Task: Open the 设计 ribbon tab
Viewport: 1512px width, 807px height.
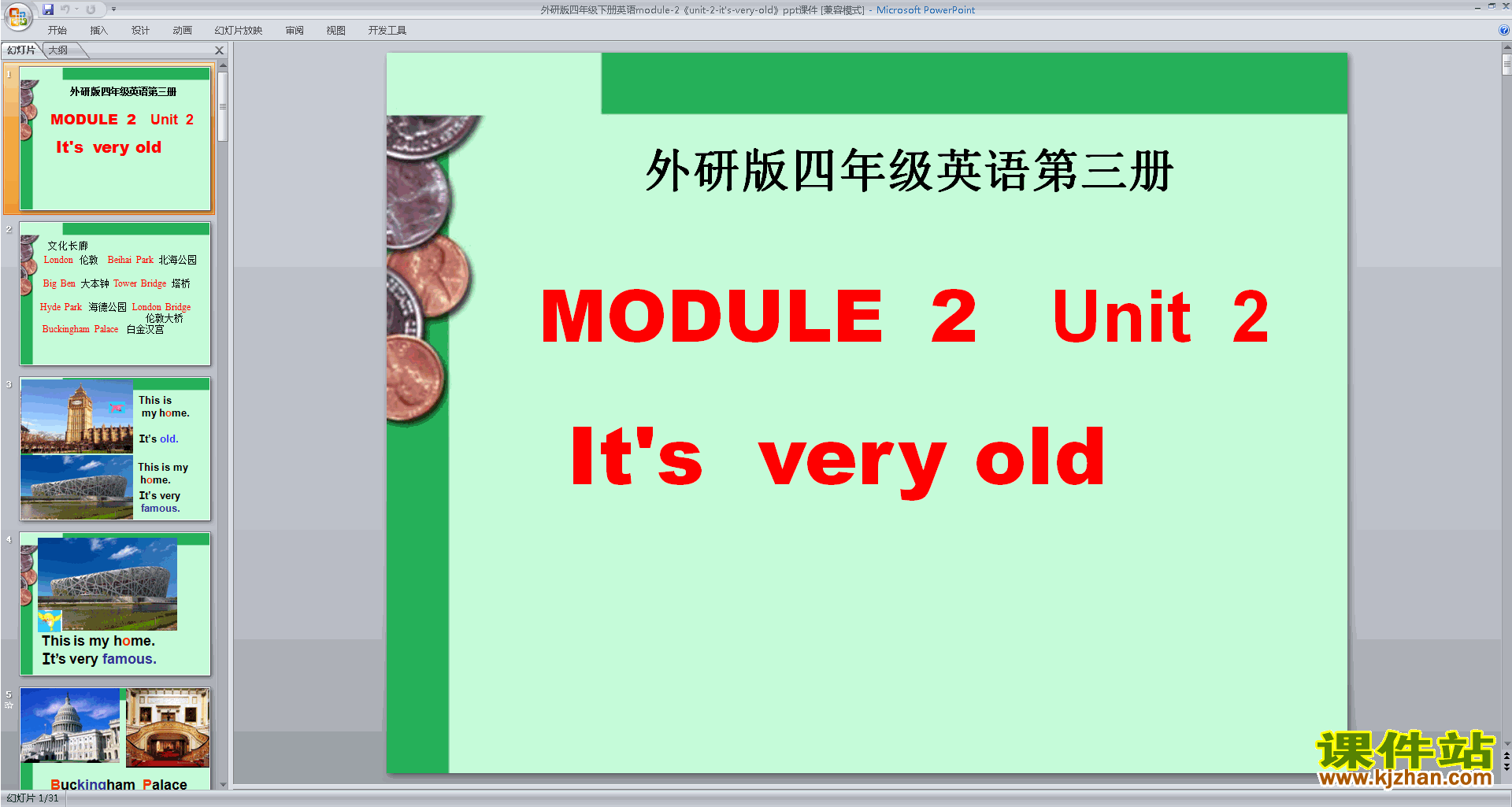Action: (x=140, y=31)
